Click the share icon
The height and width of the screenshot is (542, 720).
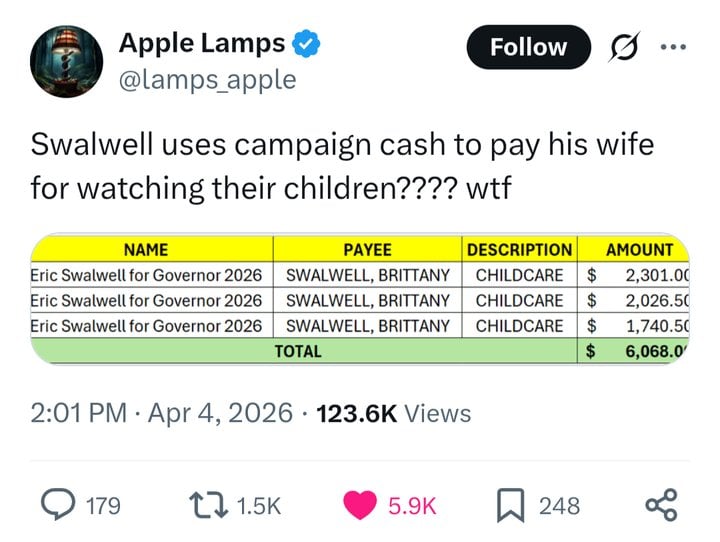(x=662, y=505)
